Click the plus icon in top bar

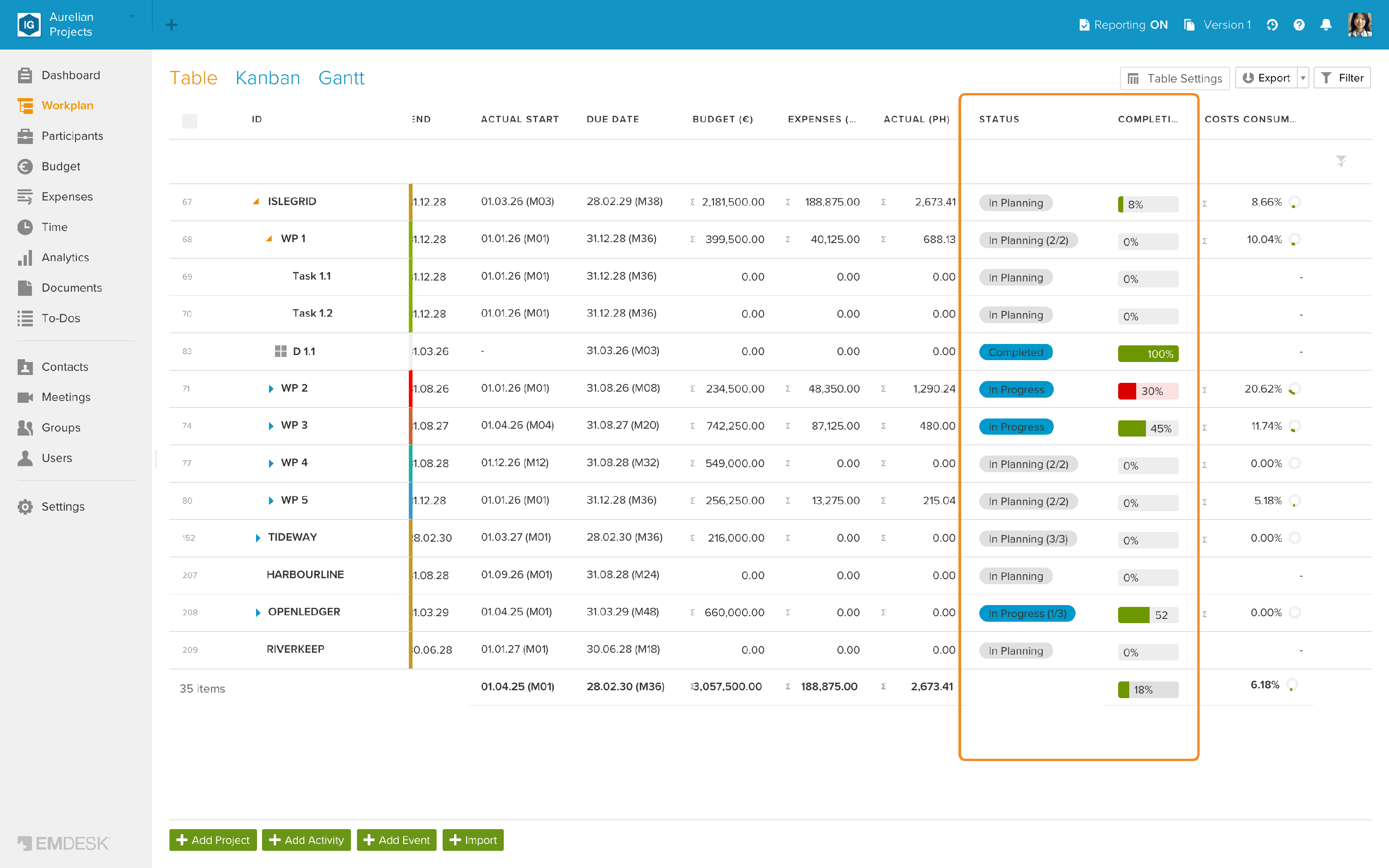click(x=171, y=25)
